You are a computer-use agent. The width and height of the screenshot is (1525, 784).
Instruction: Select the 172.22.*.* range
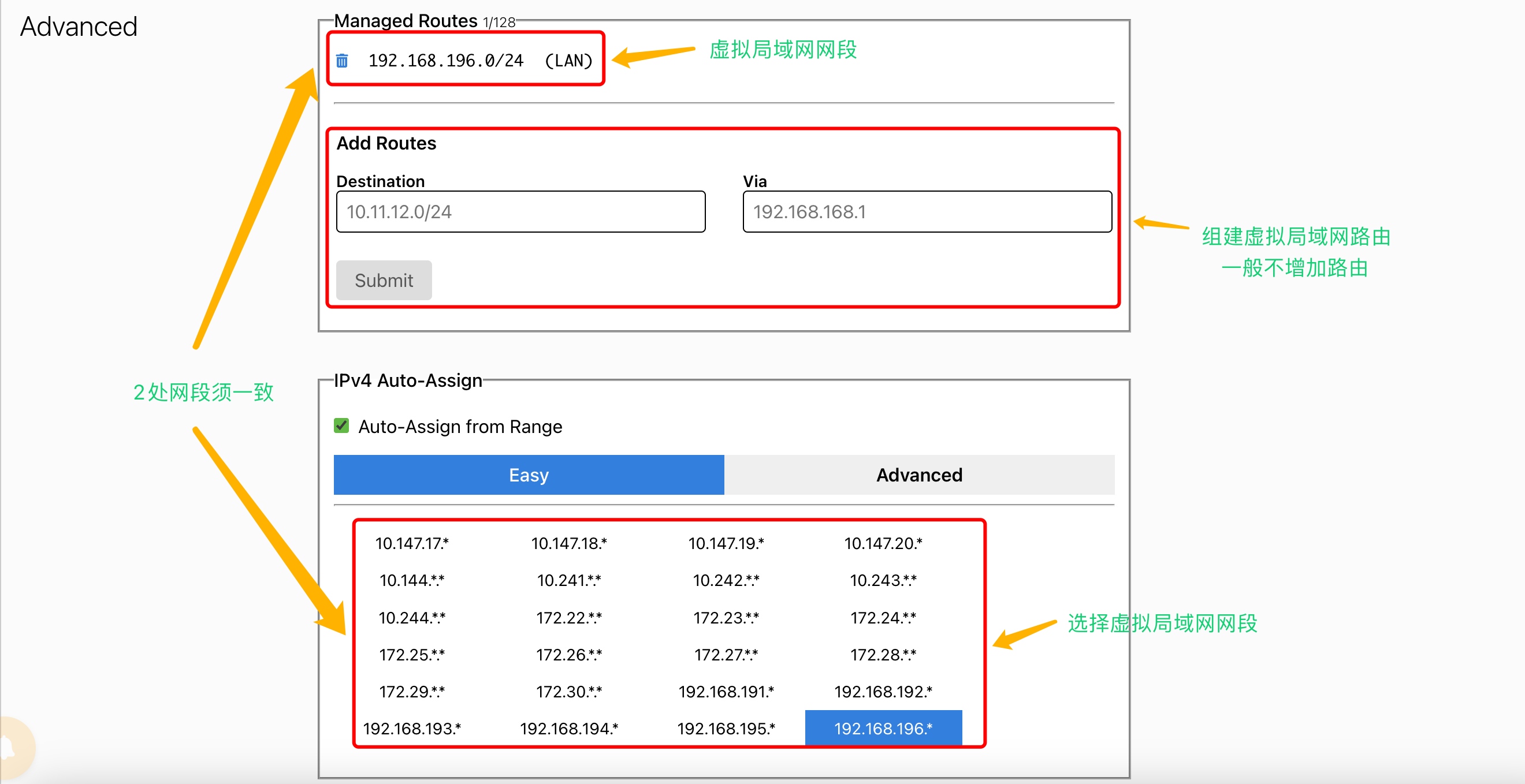coord(569,618)
